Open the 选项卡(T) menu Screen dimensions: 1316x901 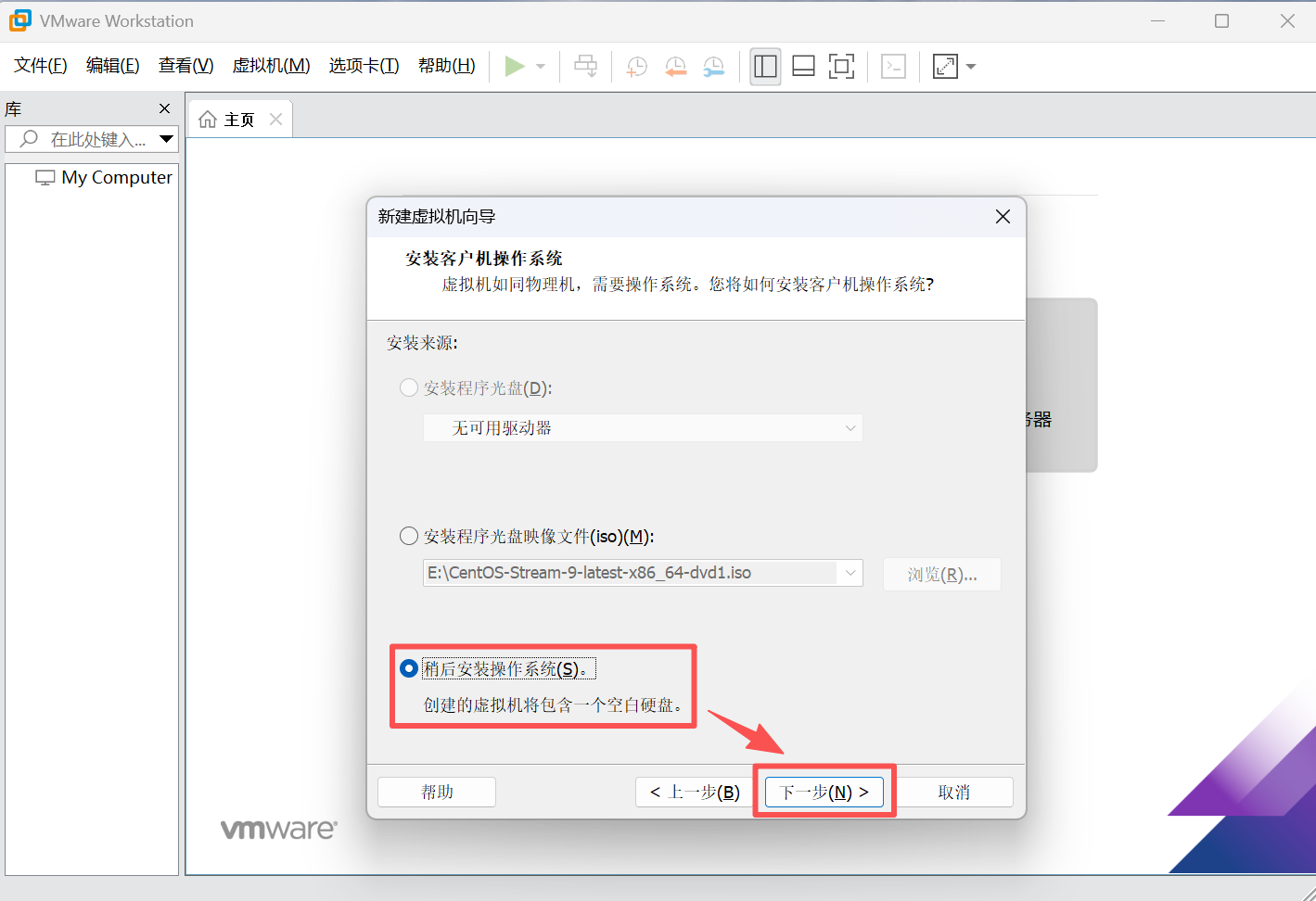pos(364,66)
